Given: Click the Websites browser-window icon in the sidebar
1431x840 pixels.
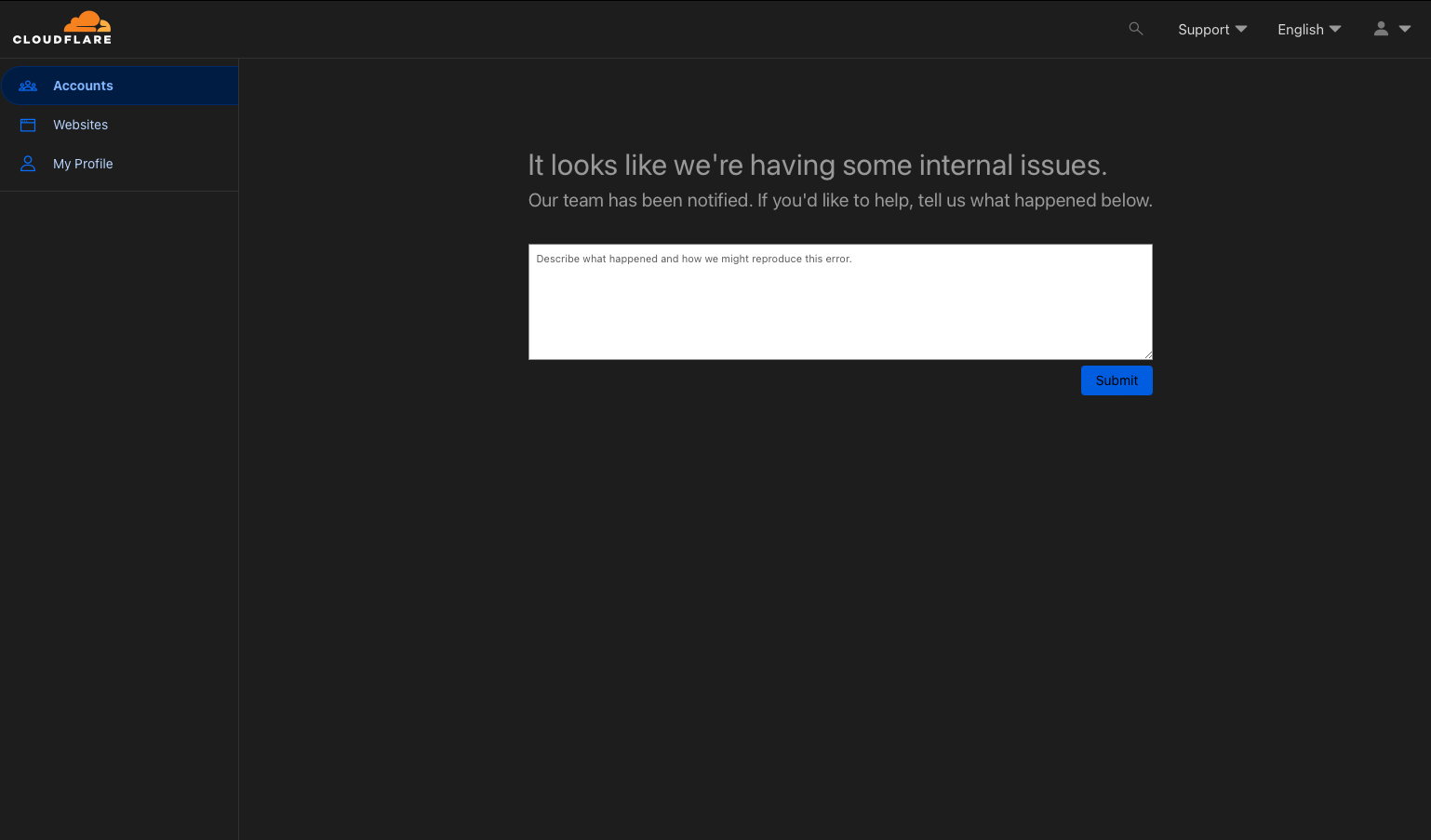Looking at the screenshot, I should pos(28,125).
